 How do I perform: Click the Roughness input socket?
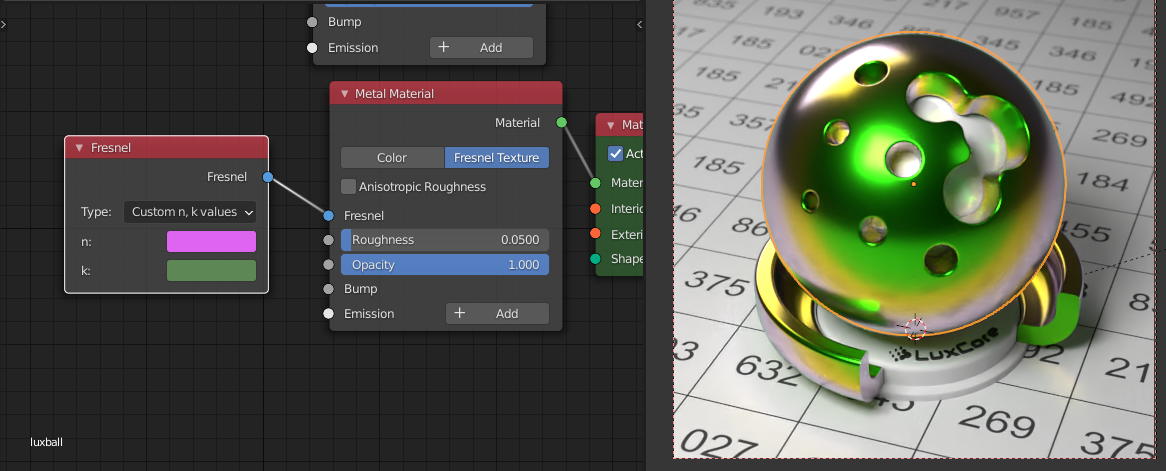pyautogui.click(x=329, y=240)
